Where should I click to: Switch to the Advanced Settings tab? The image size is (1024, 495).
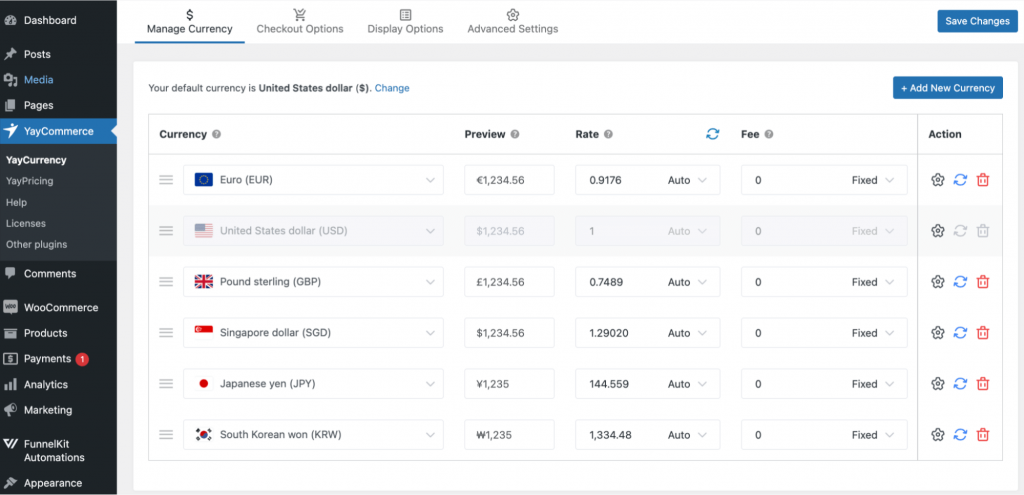point(513,22)
